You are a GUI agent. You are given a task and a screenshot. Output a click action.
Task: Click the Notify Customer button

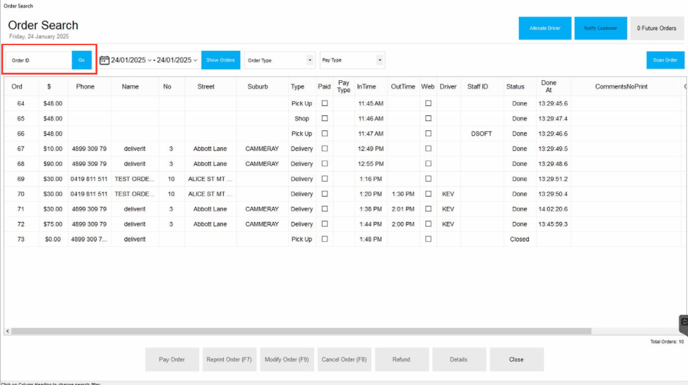(601, 28)
